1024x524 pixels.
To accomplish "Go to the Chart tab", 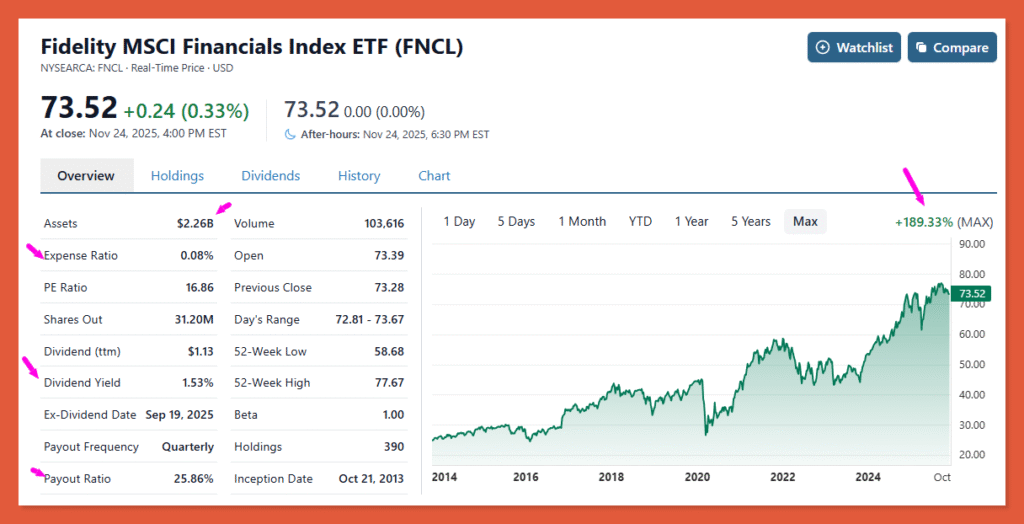I will (x=434, y=176).
